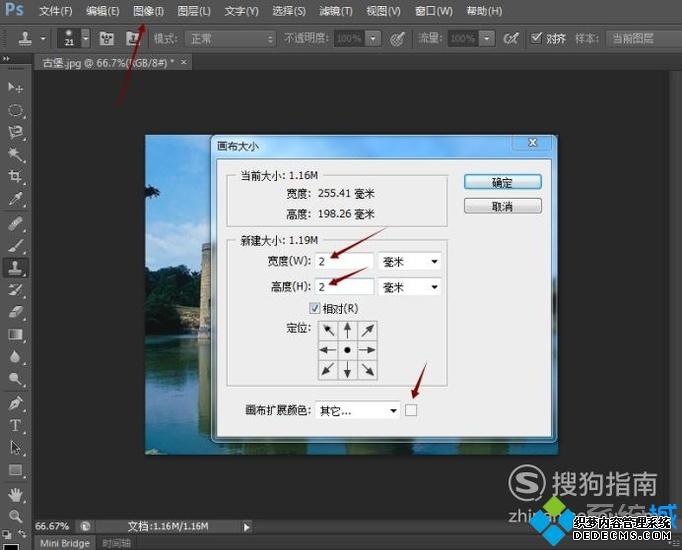Screen dimensions: 682x550
Task: Open canvas extension color dropdown (其它...)
Action: click(x=357, y=410)
